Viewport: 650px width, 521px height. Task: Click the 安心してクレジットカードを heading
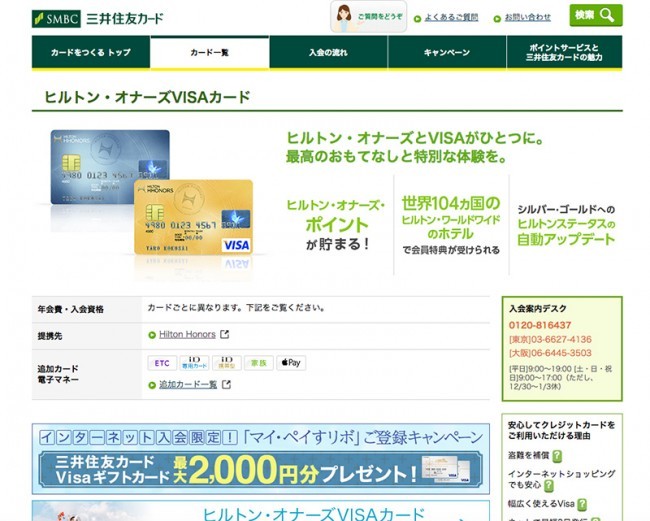pos(561,430)
